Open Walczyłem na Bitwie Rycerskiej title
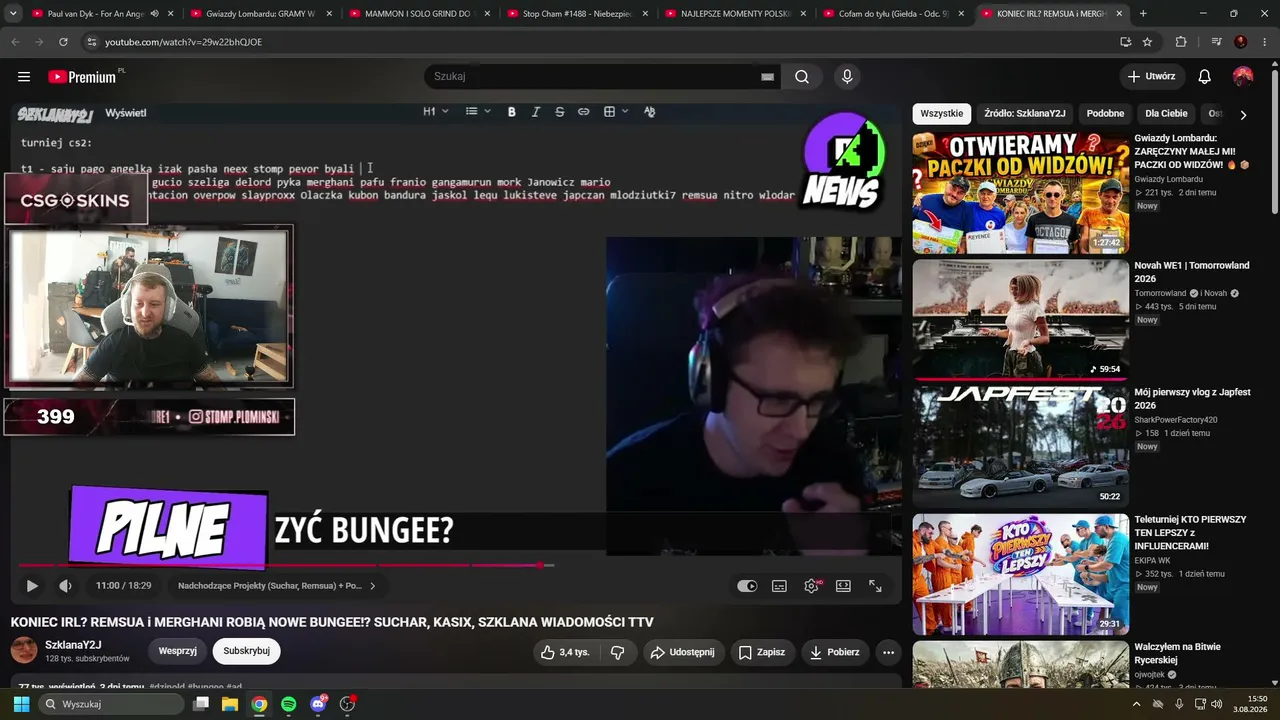1280x720 pixels. tap(1178, 654)
